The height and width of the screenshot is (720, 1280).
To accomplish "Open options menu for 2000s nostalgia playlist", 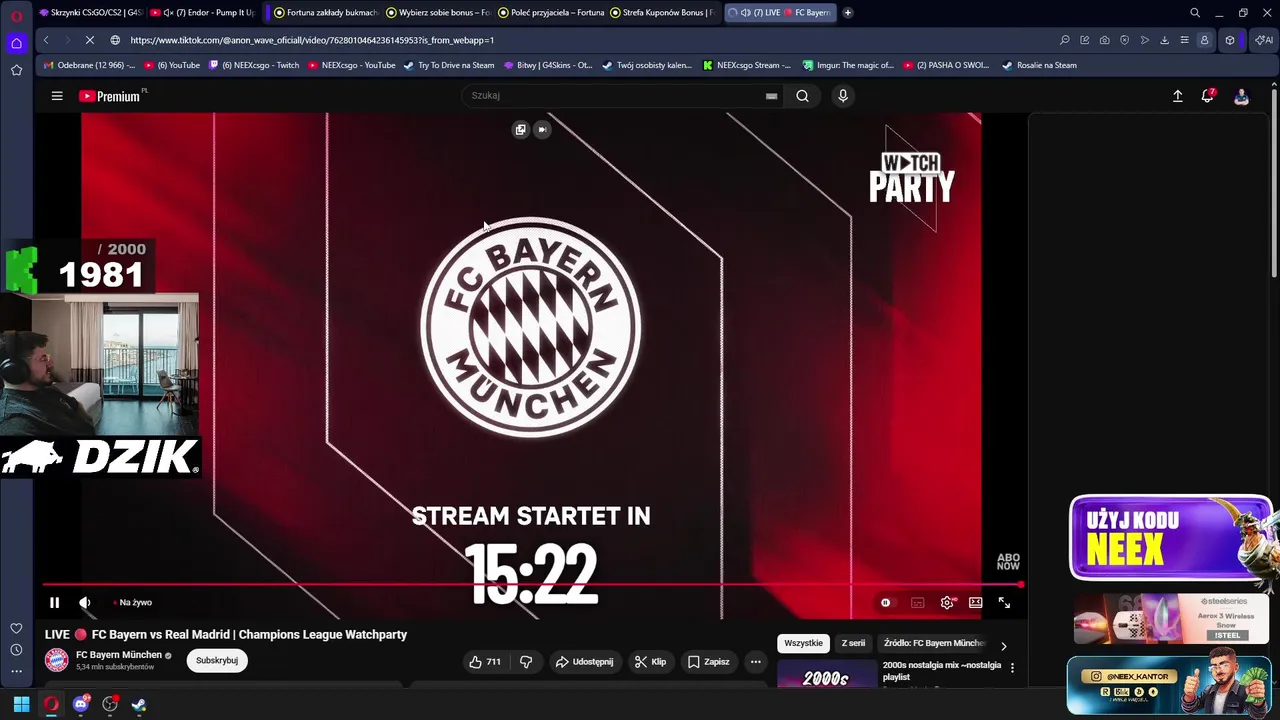I will 1012,668.
